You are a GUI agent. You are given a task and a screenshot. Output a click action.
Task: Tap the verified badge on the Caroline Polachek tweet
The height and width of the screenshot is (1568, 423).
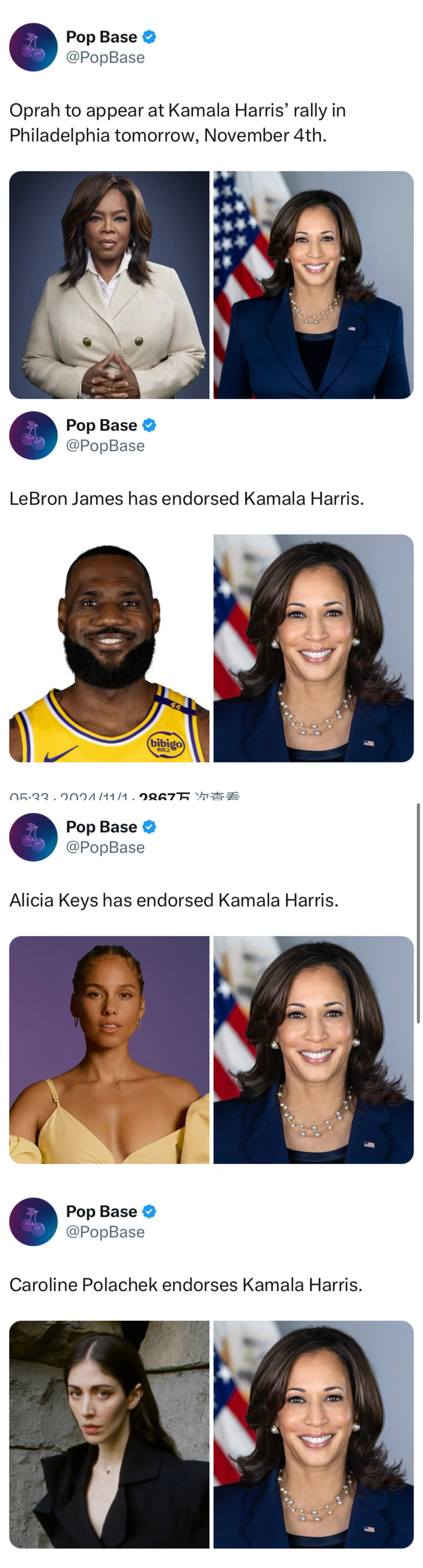coord(149,1211)
